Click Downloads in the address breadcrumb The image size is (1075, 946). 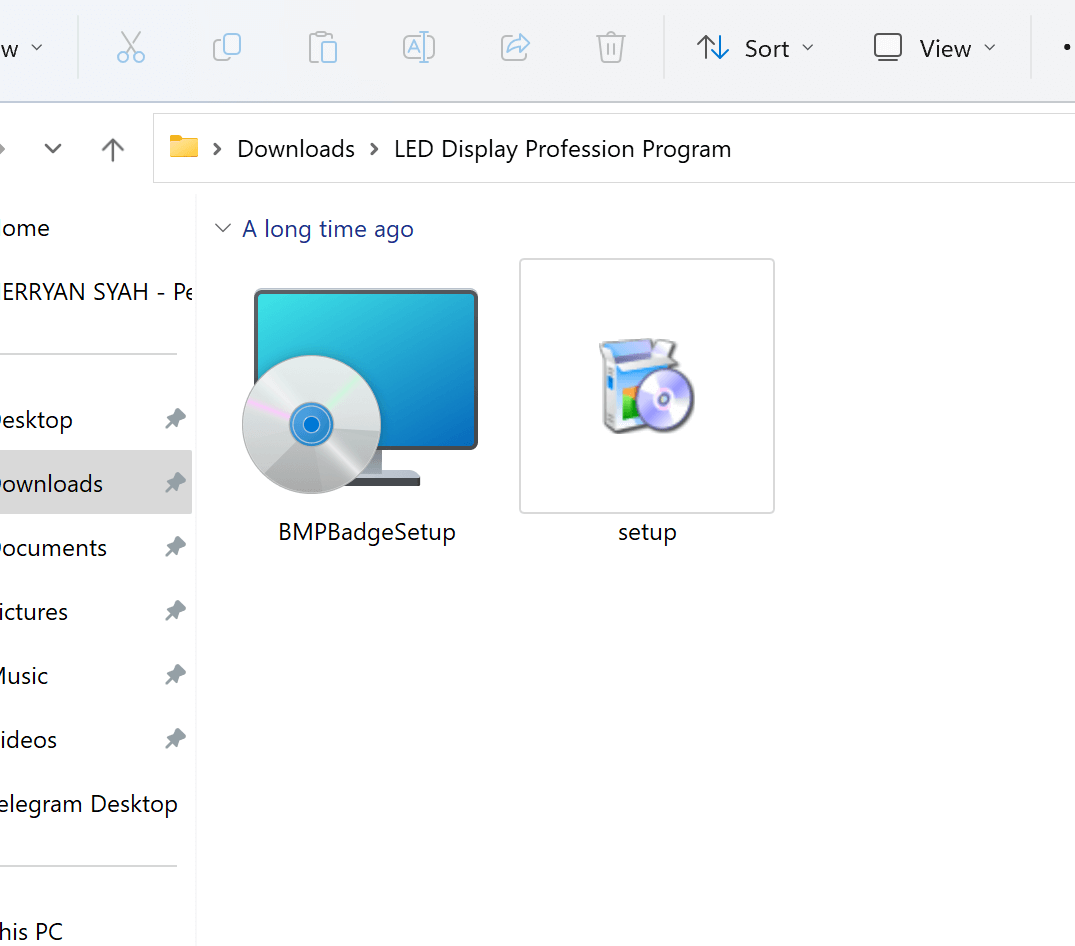296,149
